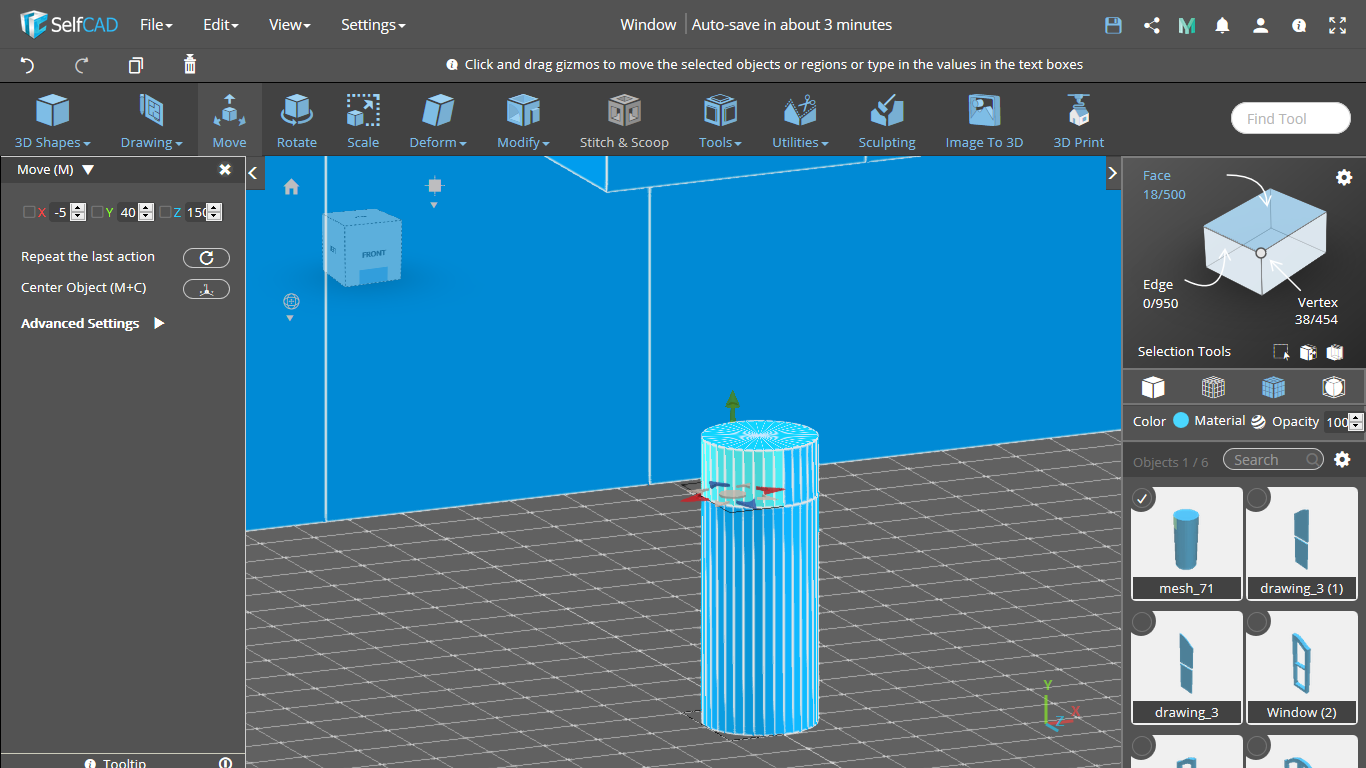The image size is (1366, 768).
Task: Open the Edit menu
Action: pos(221,25)
